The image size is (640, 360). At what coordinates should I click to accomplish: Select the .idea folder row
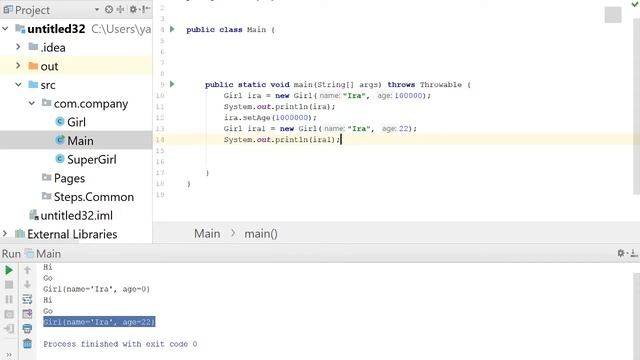[x=76, y=48]
